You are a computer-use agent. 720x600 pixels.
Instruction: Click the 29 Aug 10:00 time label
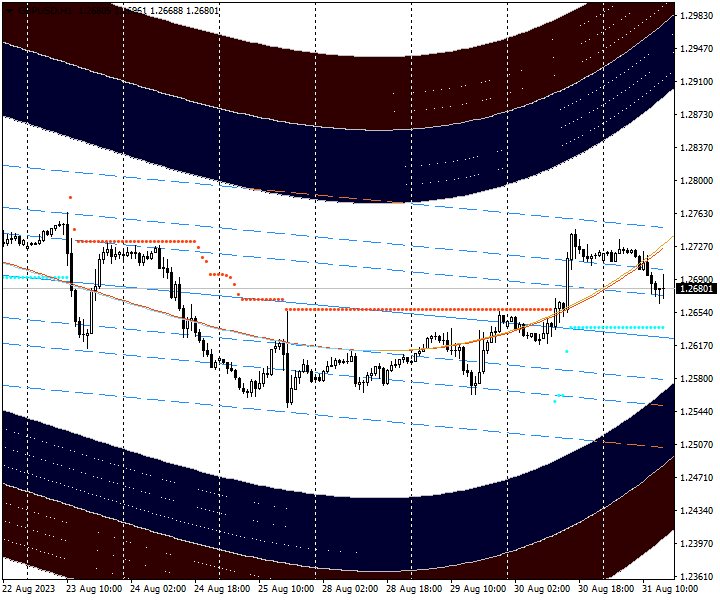coord(478,589)
